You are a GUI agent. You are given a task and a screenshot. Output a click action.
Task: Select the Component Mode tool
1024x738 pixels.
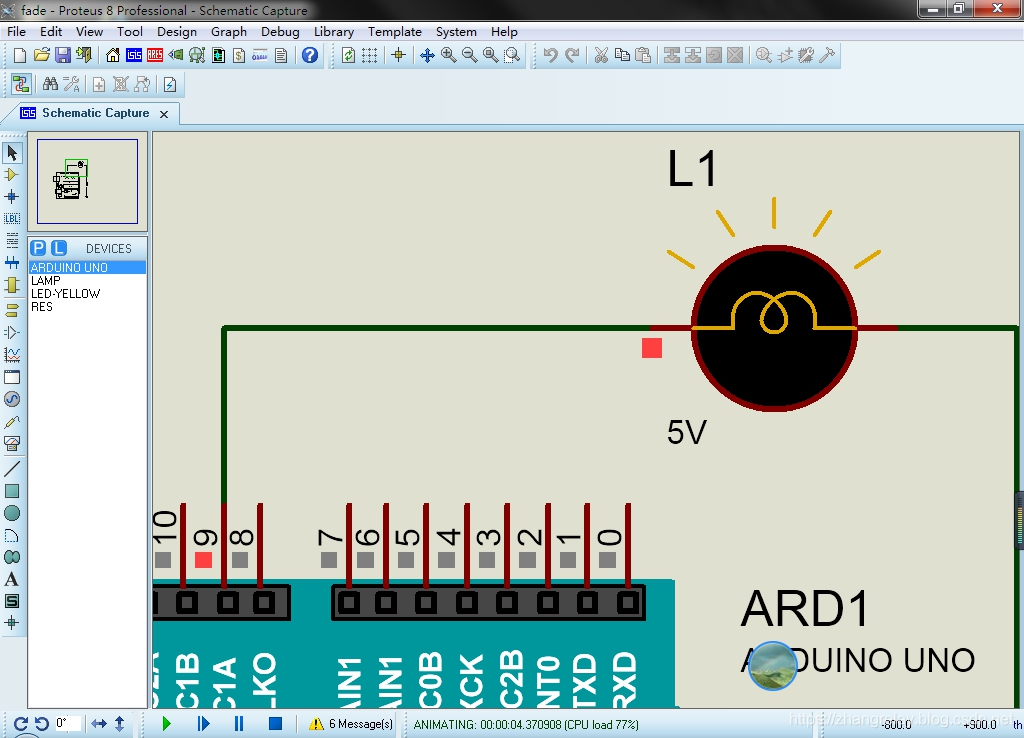(x=12, y=175)
